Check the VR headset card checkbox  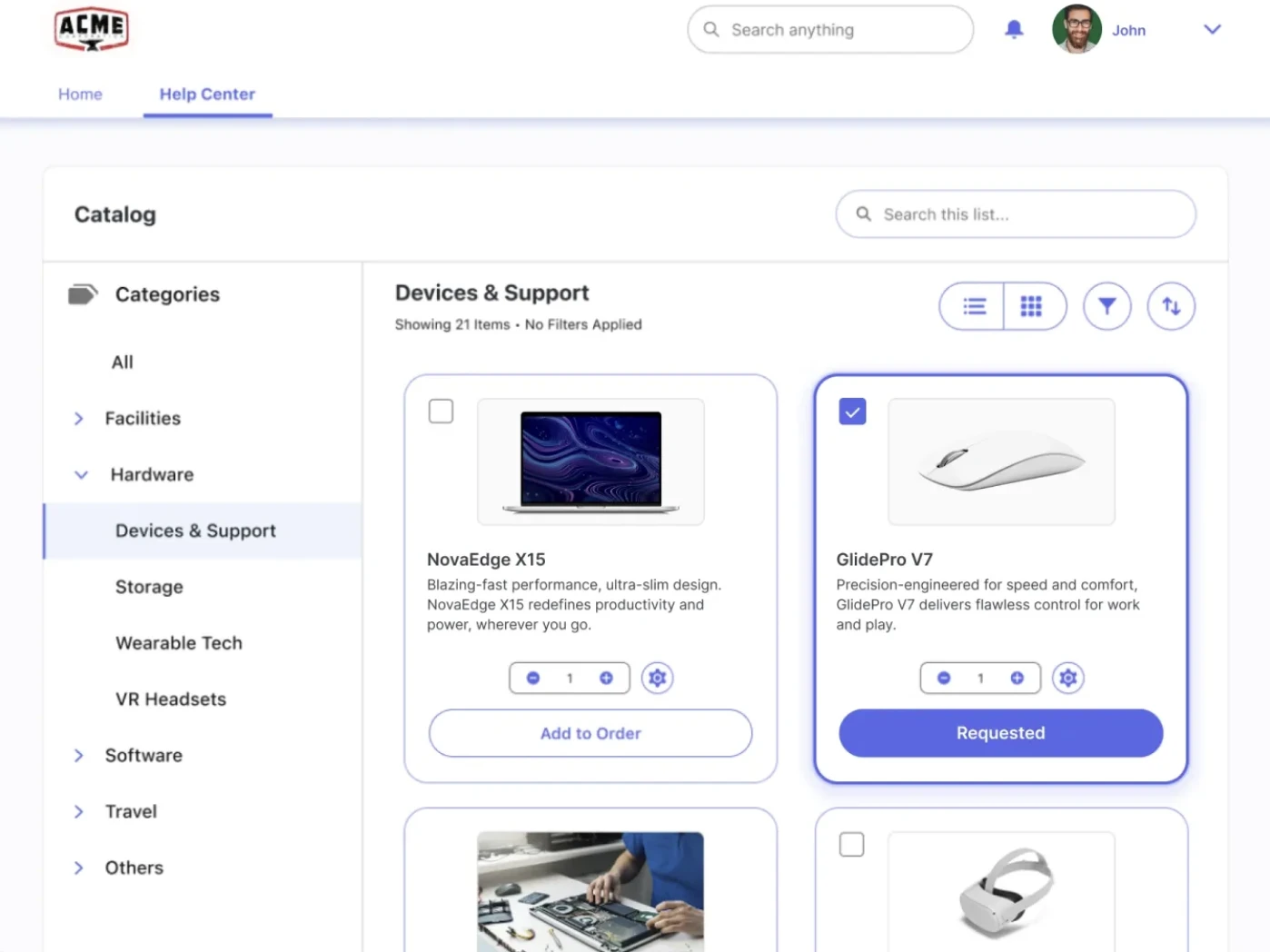point(851,845)
